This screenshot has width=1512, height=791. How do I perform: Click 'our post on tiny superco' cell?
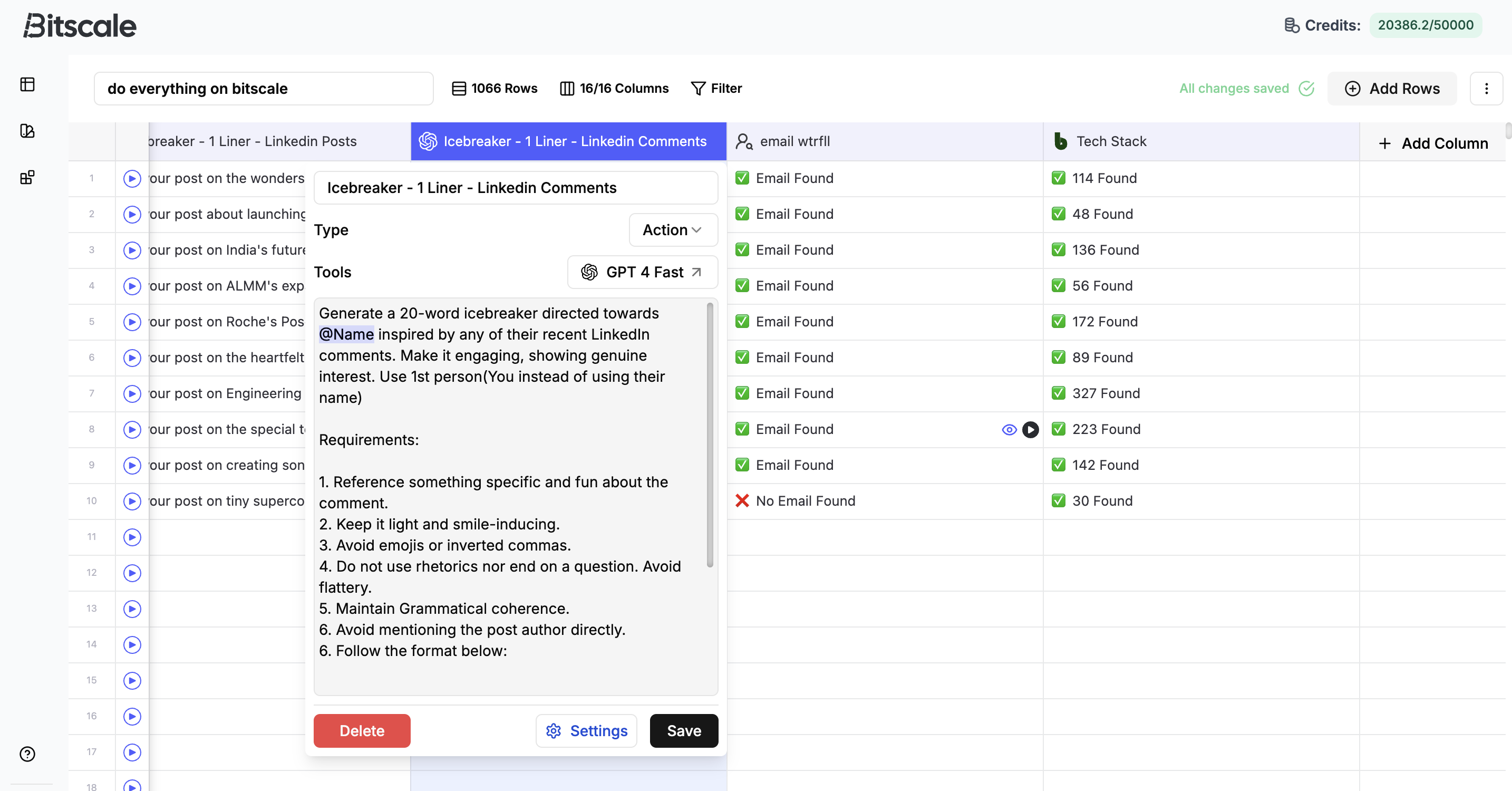tap(227, 501)
